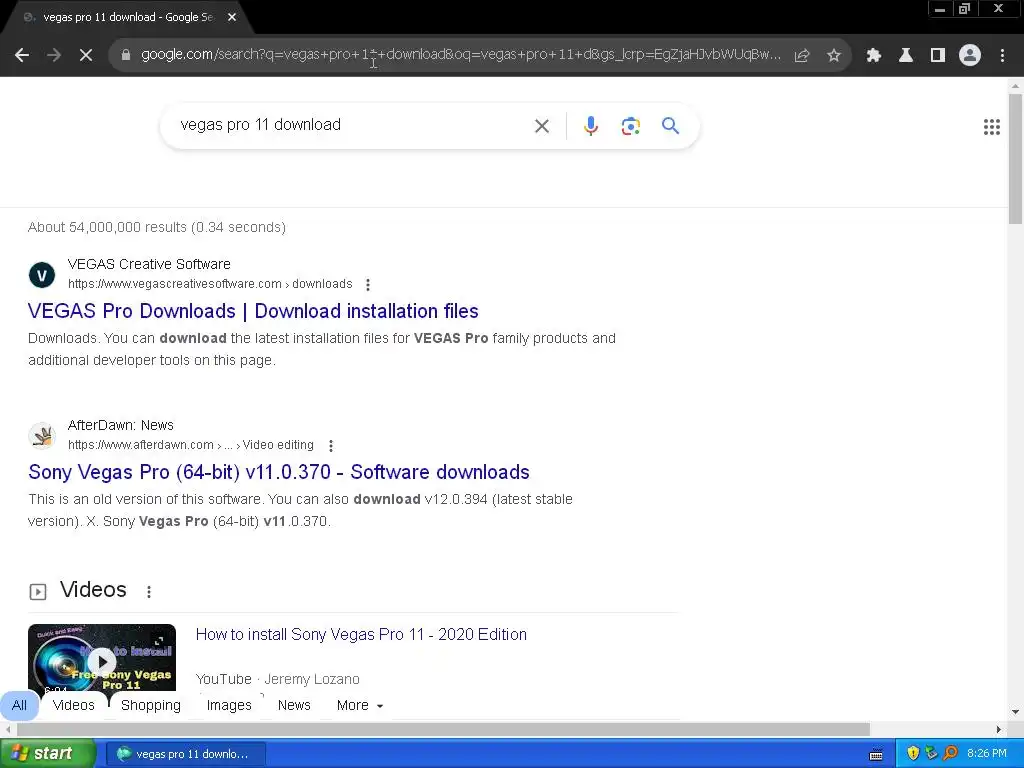Image resolution: width=1024 pixels, height=768 pixels.
Task: Click the YouTube · Jeremy Lozano source text
Action: click(278, 679)
